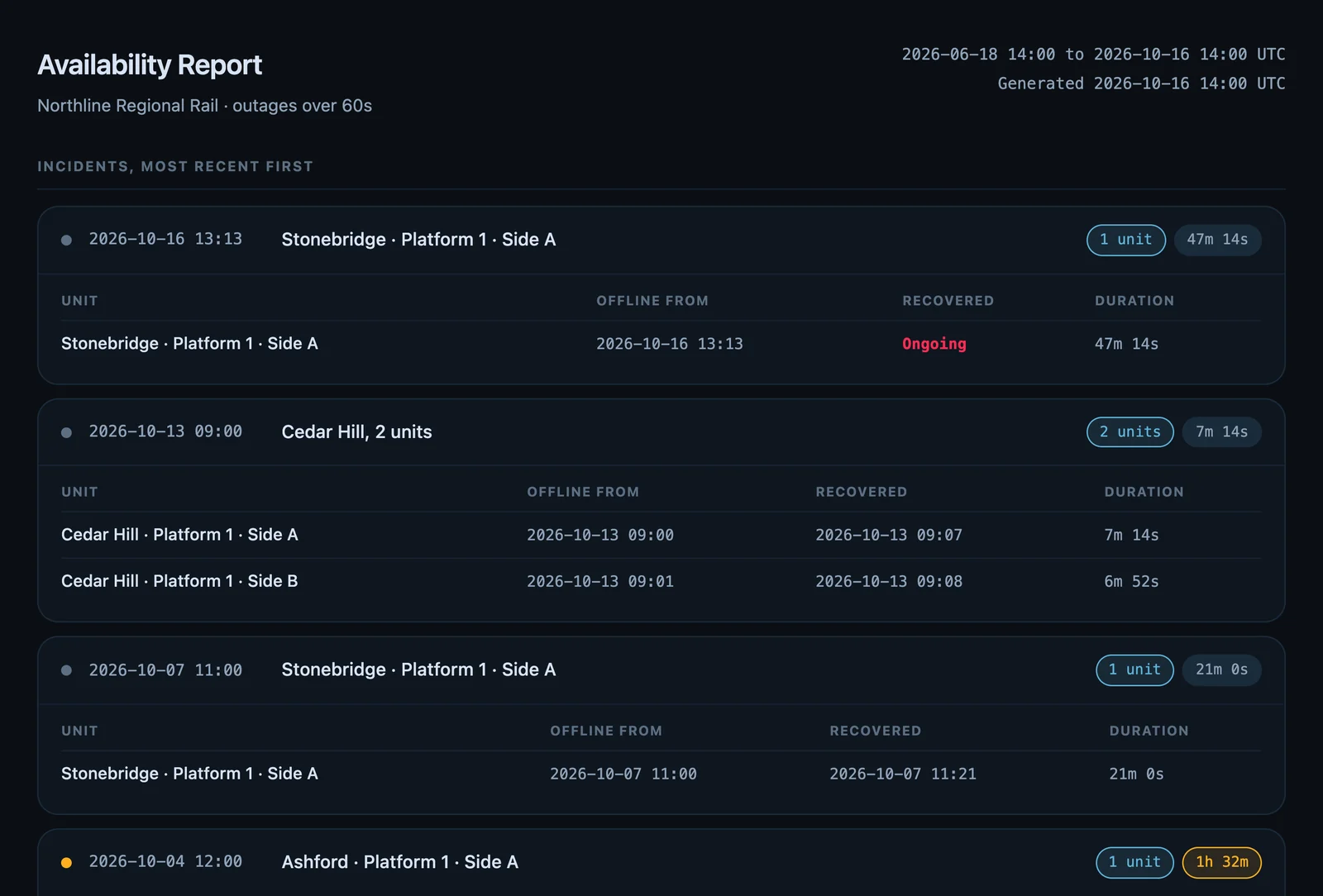Screen dimensions: 1323x896
Task: Select the 'Cedar Hill · Platform 1 · Side A' row
Action: click(661, 535)
